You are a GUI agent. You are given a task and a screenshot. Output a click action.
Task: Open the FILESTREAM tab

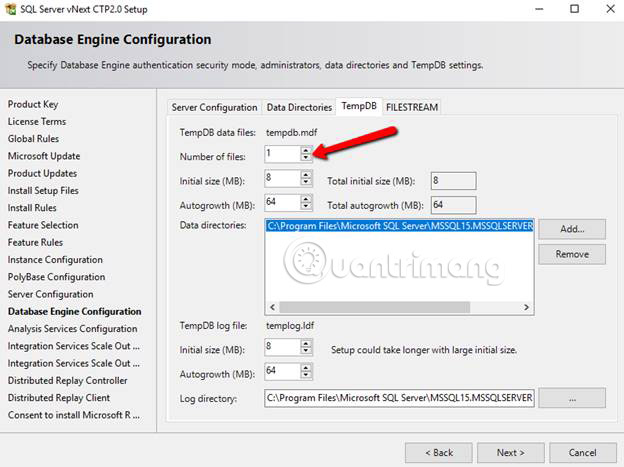point(412,107)
